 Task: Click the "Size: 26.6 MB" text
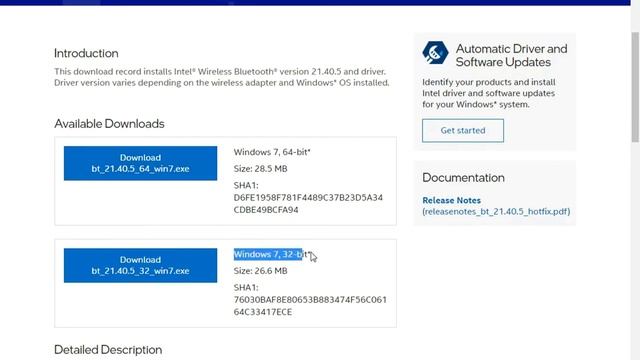coord(260,271)
